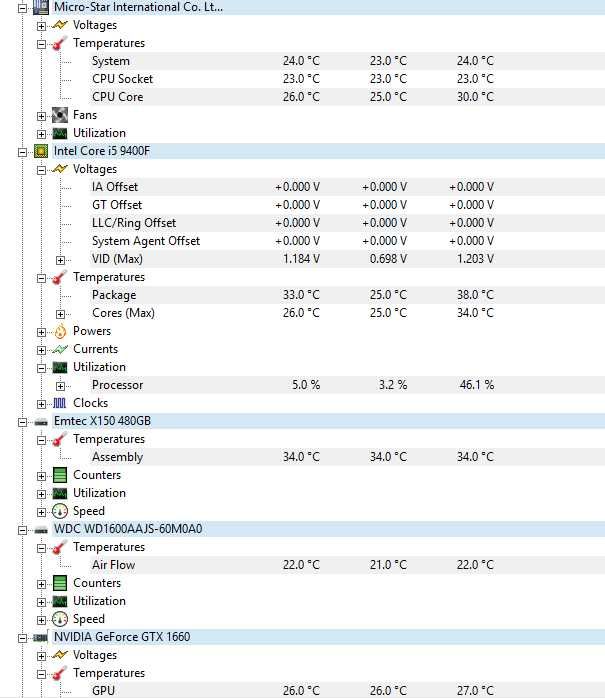Click the Package maximum '38.0 °C'
Viewport: 605px width, 698px height.
tap(475, 295)
